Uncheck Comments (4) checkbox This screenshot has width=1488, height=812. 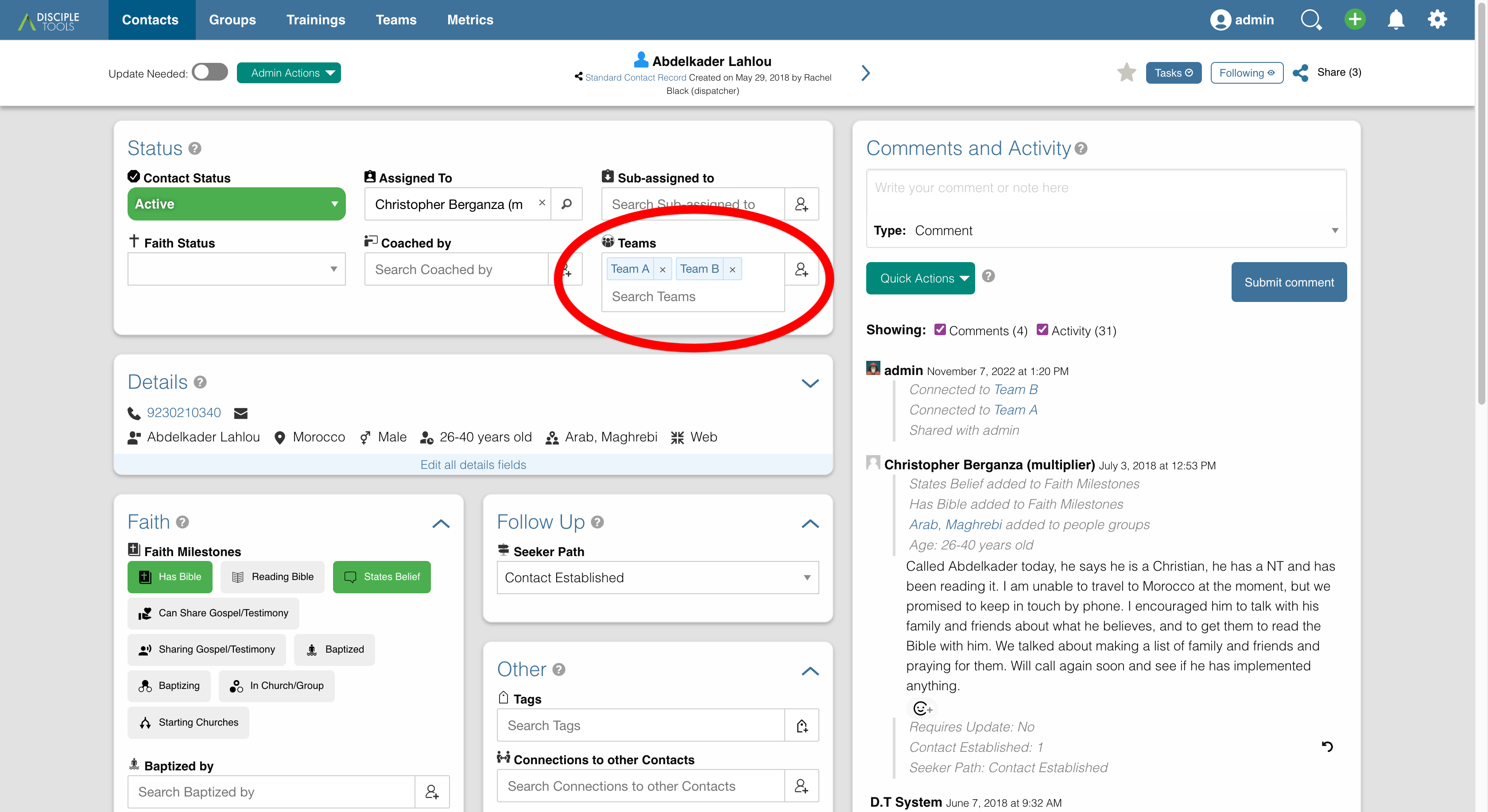pos(940,330)
